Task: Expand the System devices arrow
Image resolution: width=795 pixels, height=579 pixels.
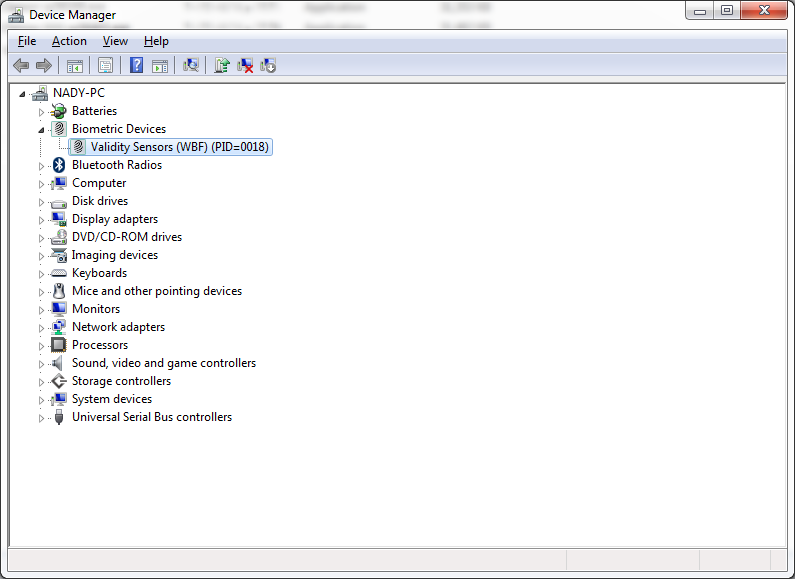Action: point(41,400)
